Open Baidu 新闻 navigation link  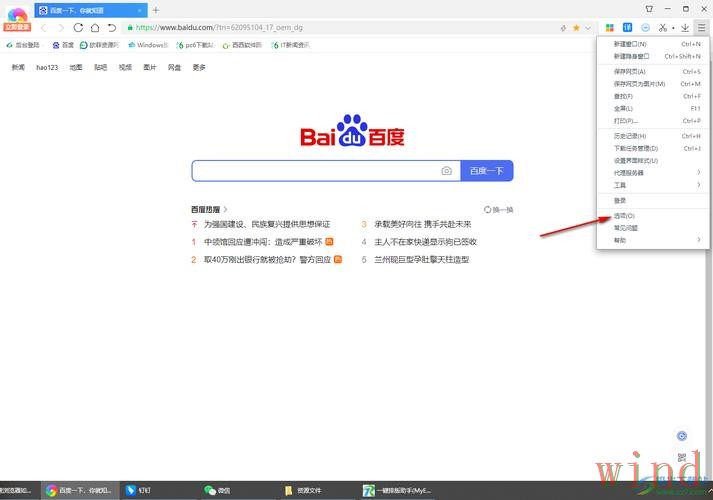click(x=18, y=67)
